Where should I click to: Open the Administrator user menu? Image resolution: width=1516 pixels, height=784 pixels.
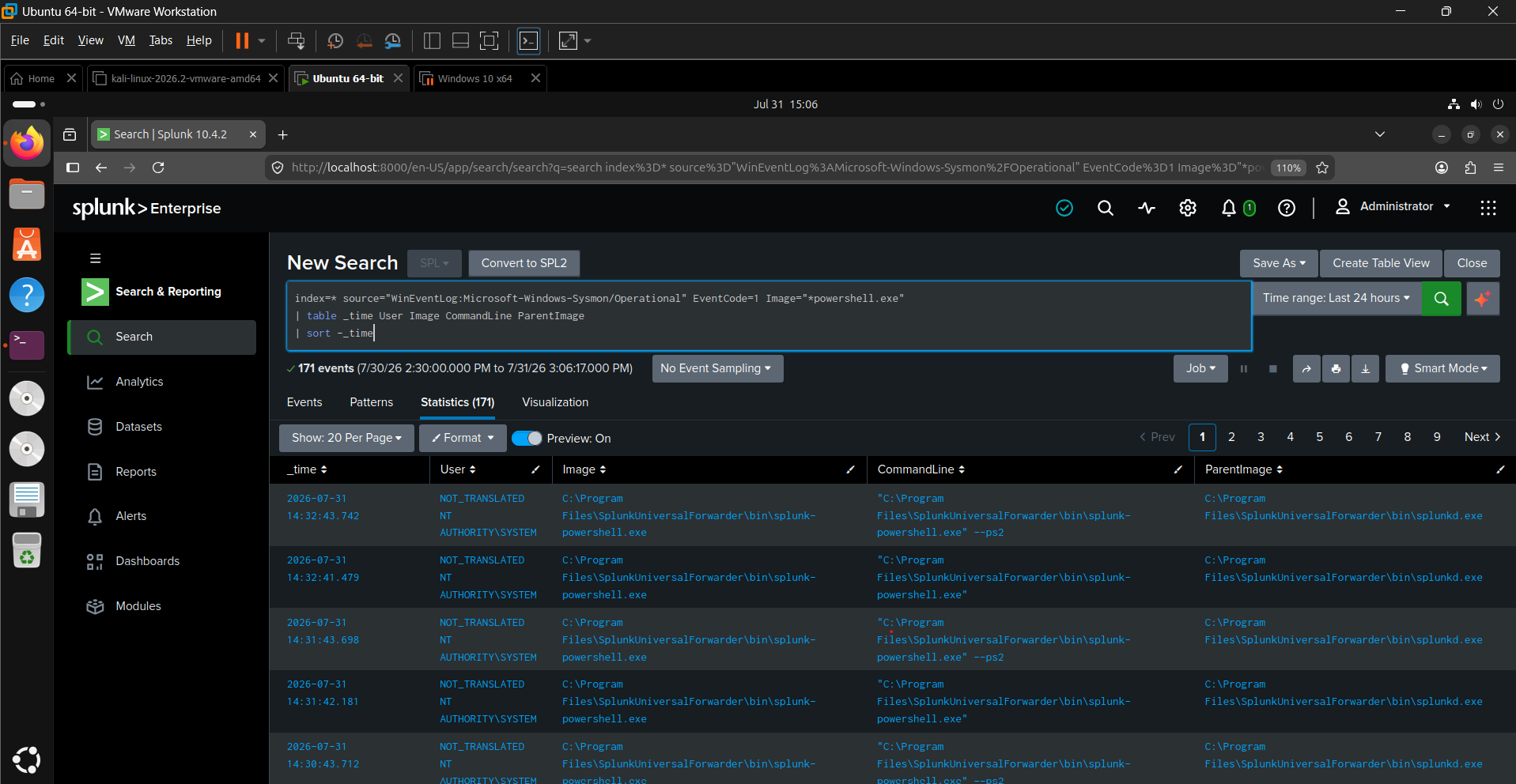click(x=1394, y=207)
